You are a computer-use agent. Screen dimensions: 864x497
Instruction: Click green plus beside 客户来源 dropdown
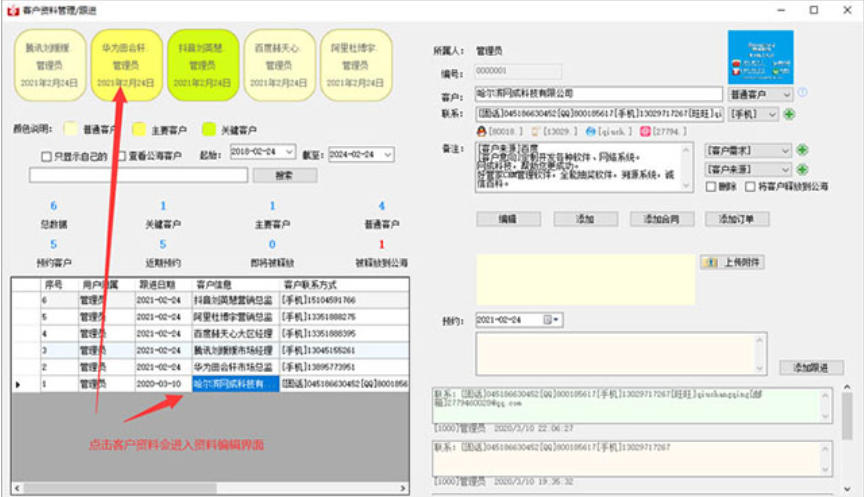click(802, 170)
